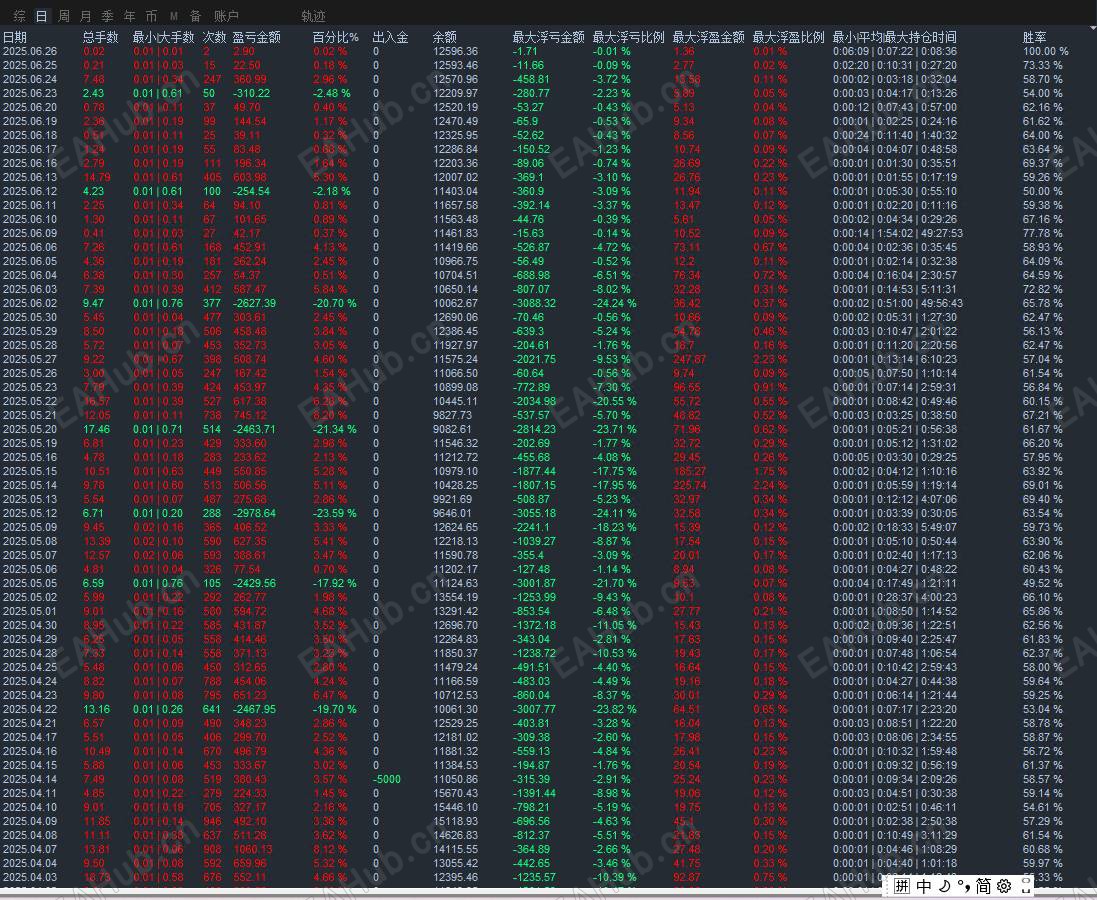Click the 0.01 | 0.76 lots cell for 2025.06.02

coord(158,303)
